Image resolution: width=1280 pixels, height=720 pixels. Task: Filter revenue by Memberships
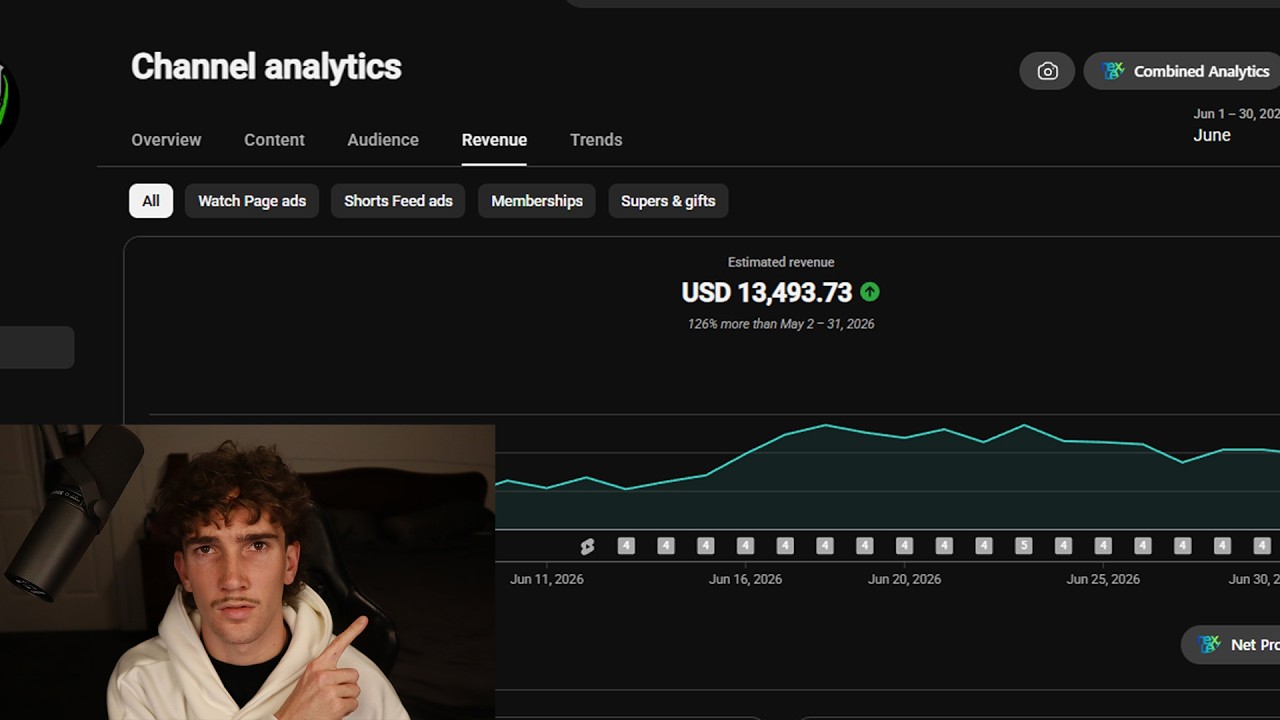click(x=537, y=201)
